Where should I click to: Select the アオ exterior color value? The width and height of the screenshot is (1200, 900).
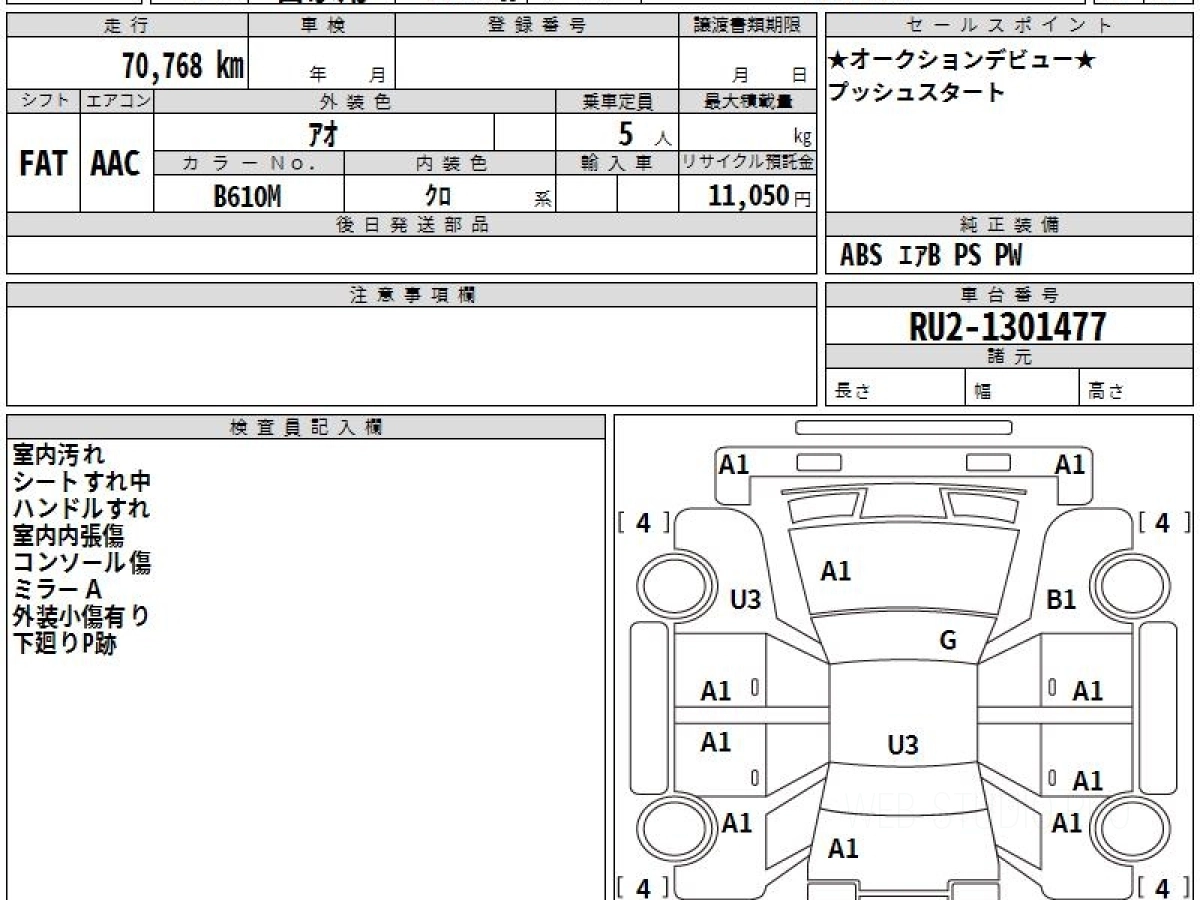(x=325, y=132)
